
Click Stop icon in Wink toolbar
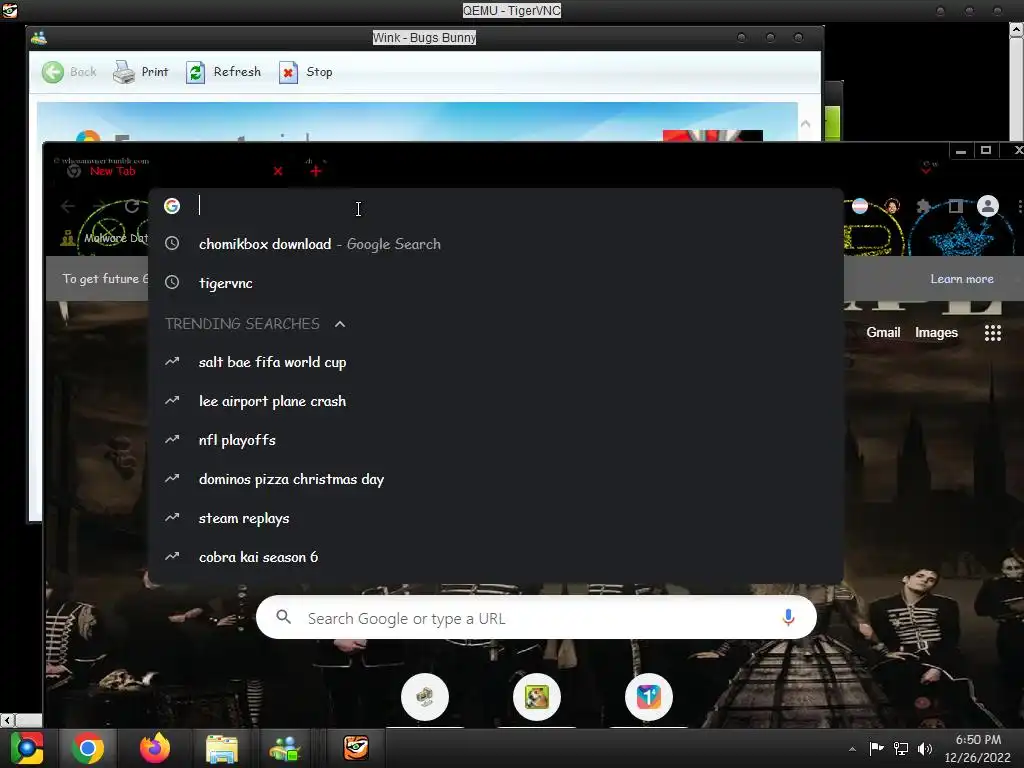click(x=288, y=72)
